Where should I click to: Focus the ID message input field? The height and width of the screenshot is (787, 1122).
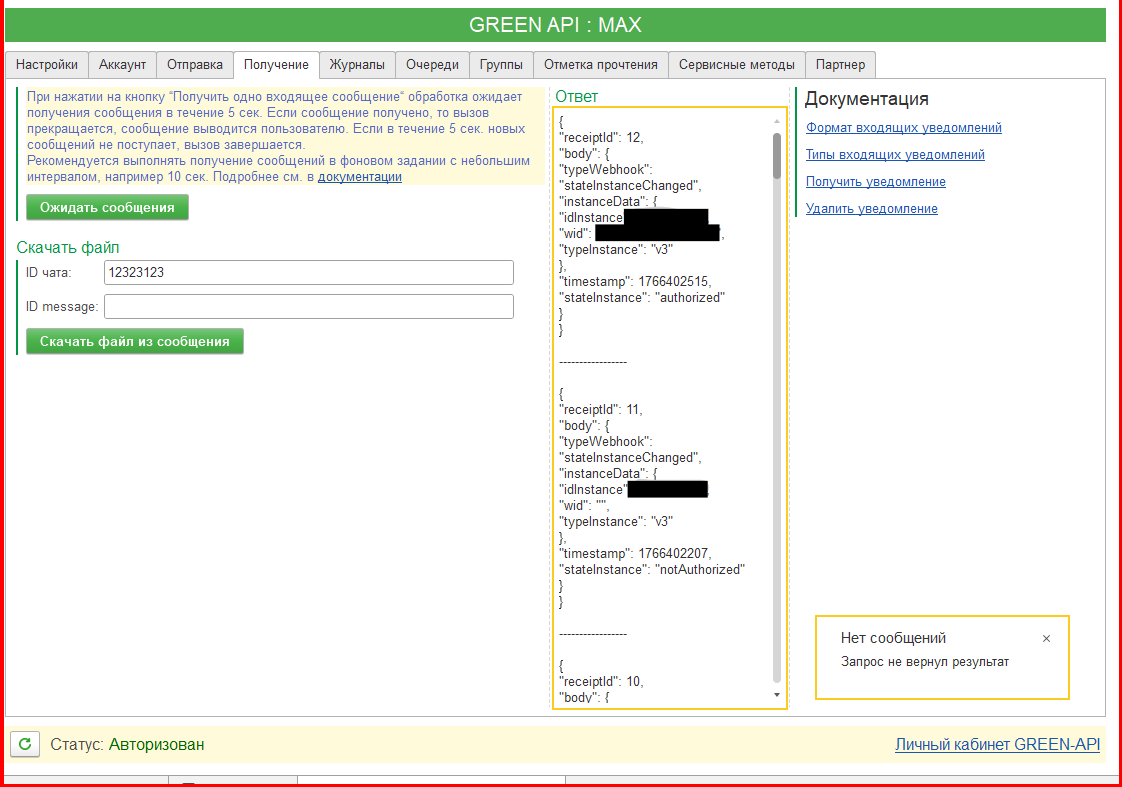click(x=308, y=306)
